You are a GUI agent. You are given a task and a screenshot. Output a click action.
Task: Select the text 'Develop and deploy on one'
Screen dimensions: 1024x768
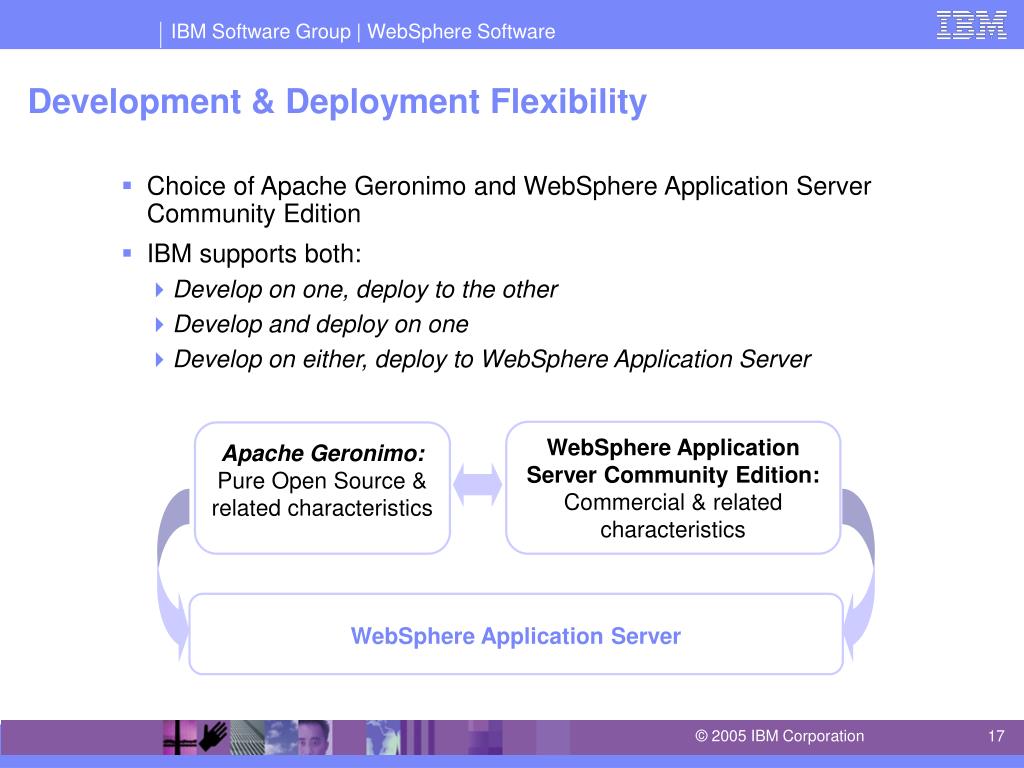click(x=321, y=324)
